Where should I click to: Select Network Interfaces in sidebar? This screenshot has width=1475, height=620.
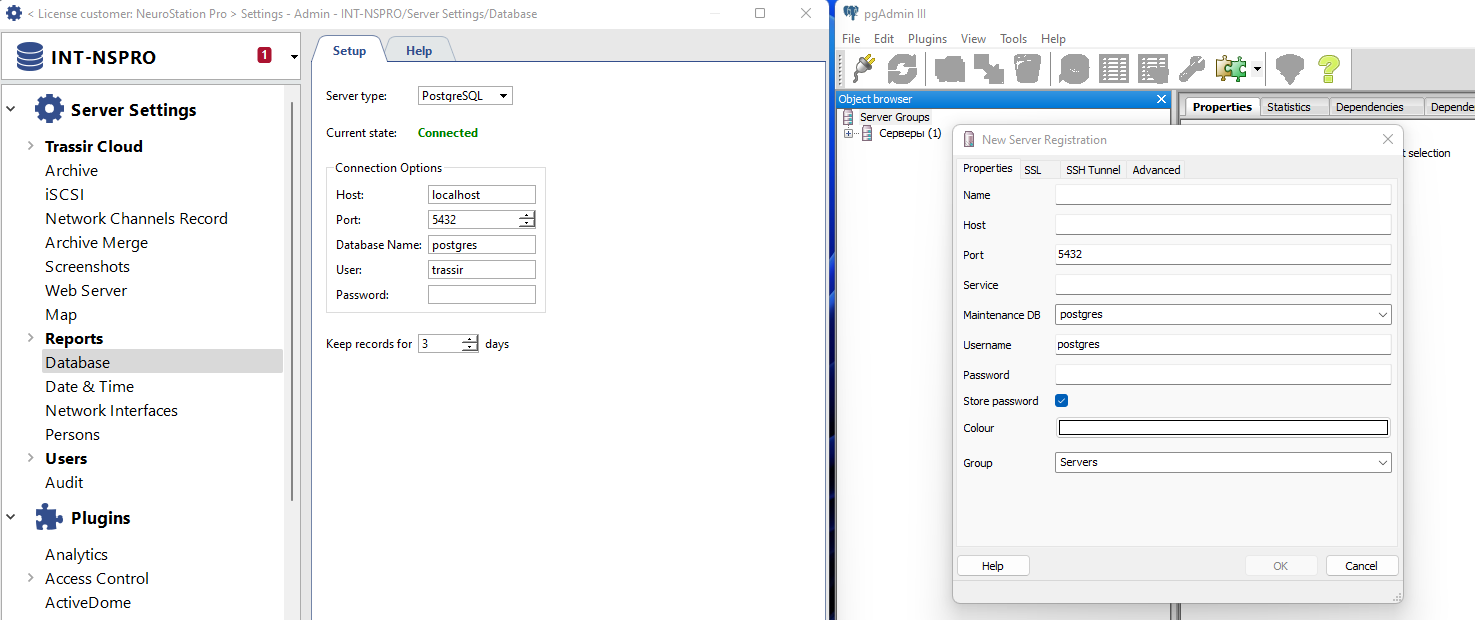[x=111, y=410]
